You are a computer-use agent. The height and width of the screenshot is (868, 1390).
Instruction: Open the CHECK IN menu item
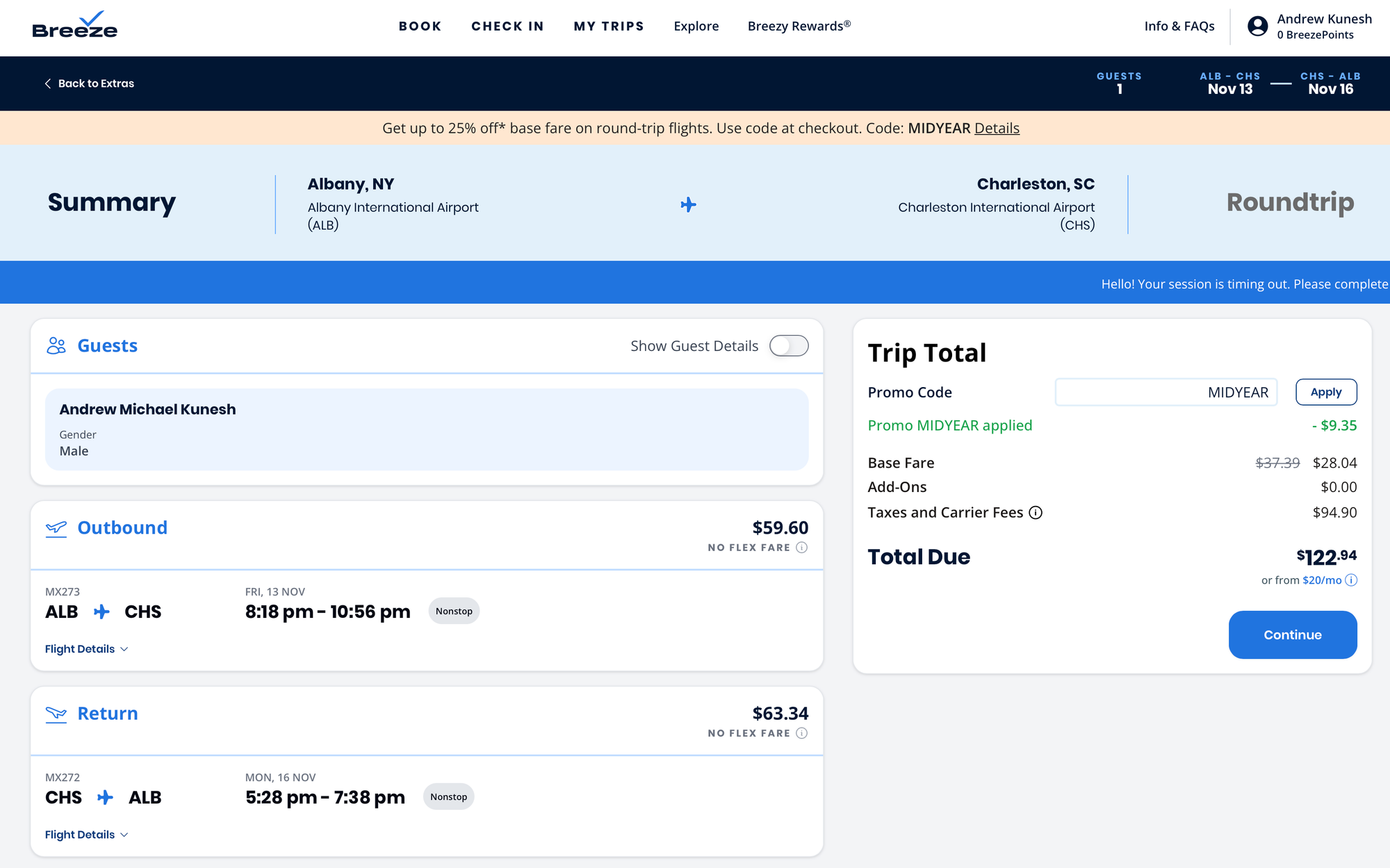pyautogui.click(x=507, y=26)
